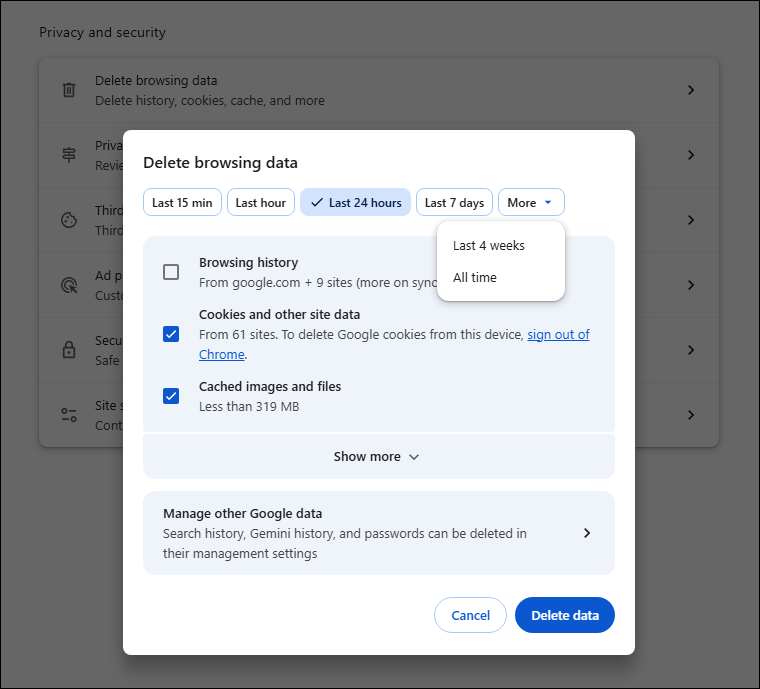Click the ad privacy target icon
Screen dimensions: 760x689
[69, 285]
